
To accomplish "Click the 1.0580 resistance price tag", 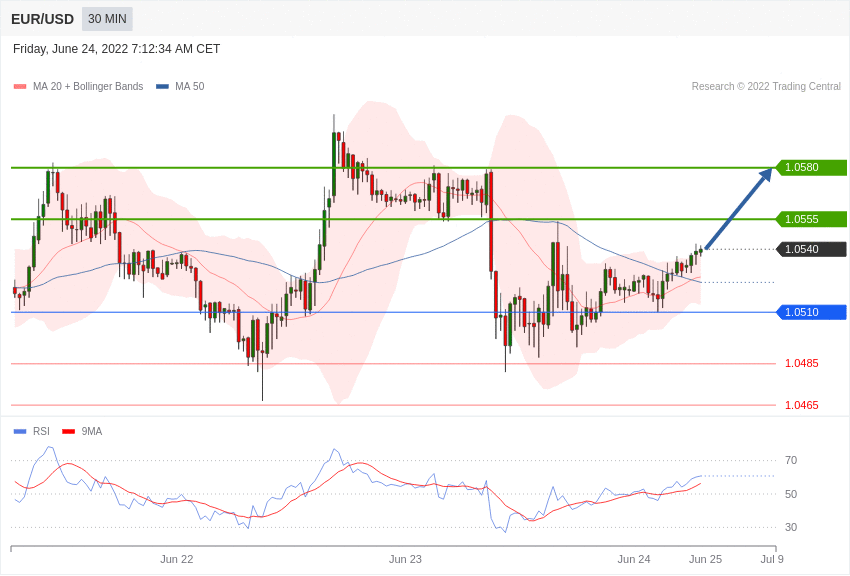I will click(812, 167).
